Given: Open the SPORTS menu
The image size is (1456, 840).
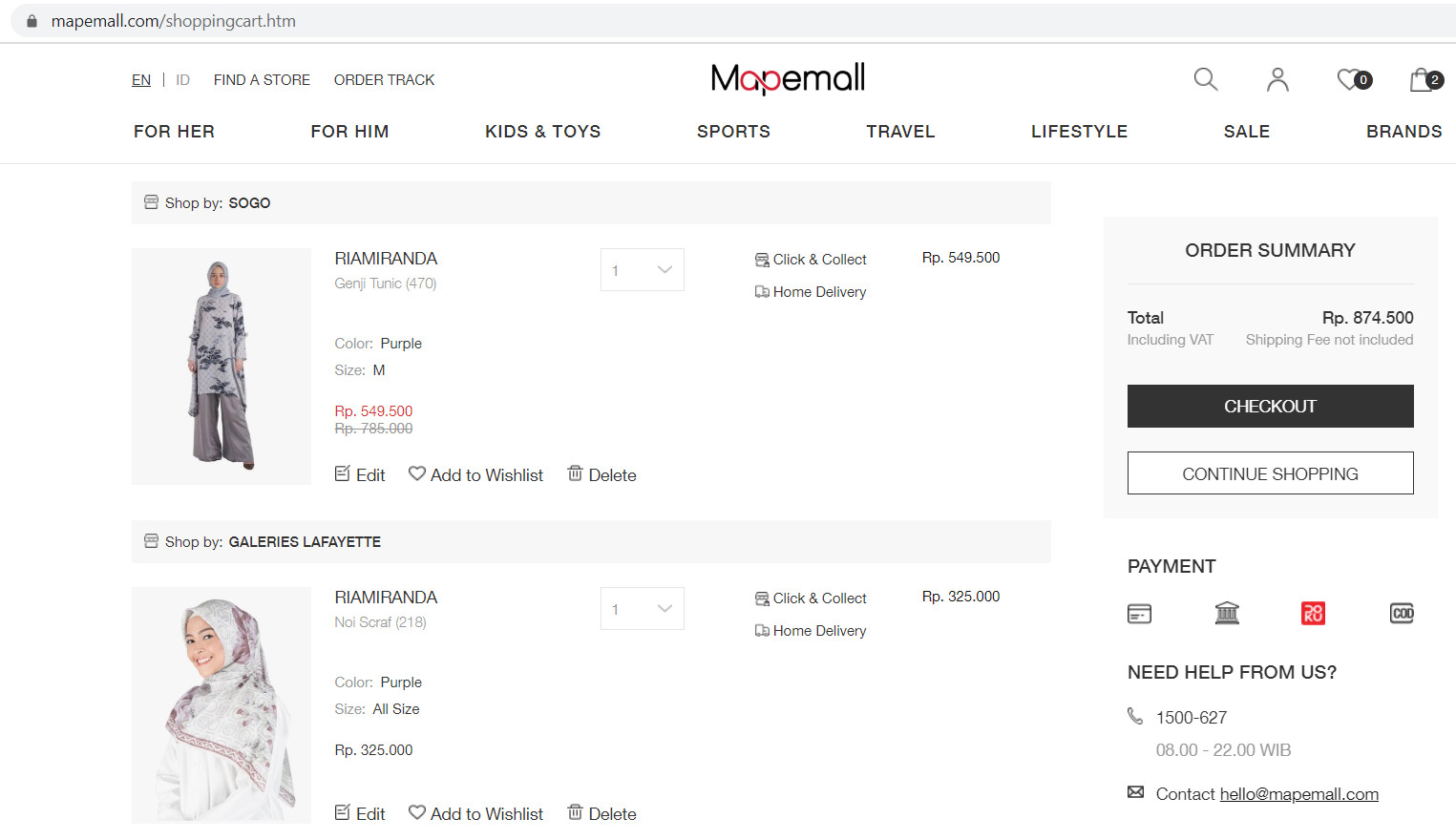Looking at the screenshot, I should 733,132.
